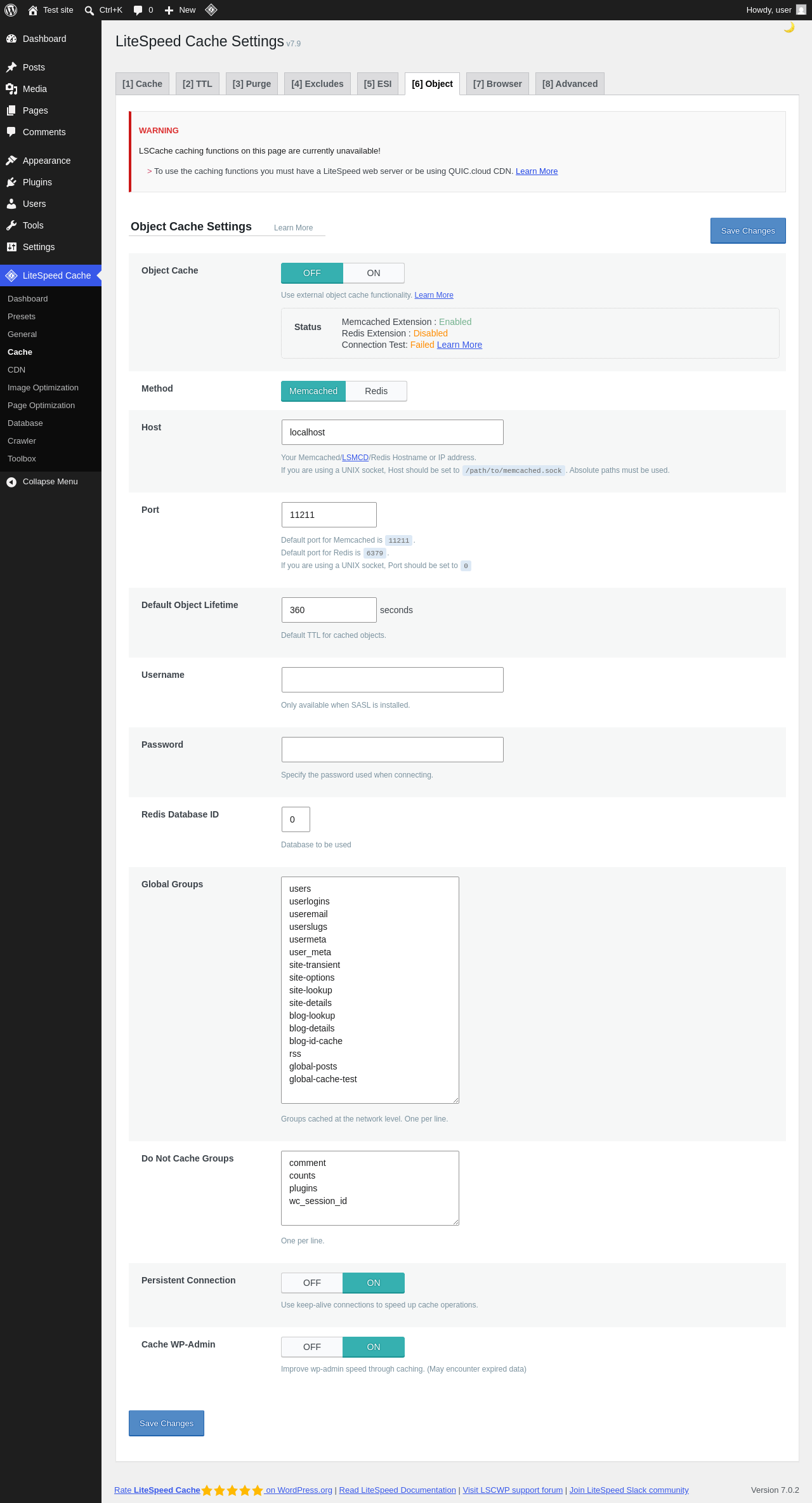The width and height of the screenshot is (812, 1503).
Task: Open the [8] Advanced tab
Action: 570,84
